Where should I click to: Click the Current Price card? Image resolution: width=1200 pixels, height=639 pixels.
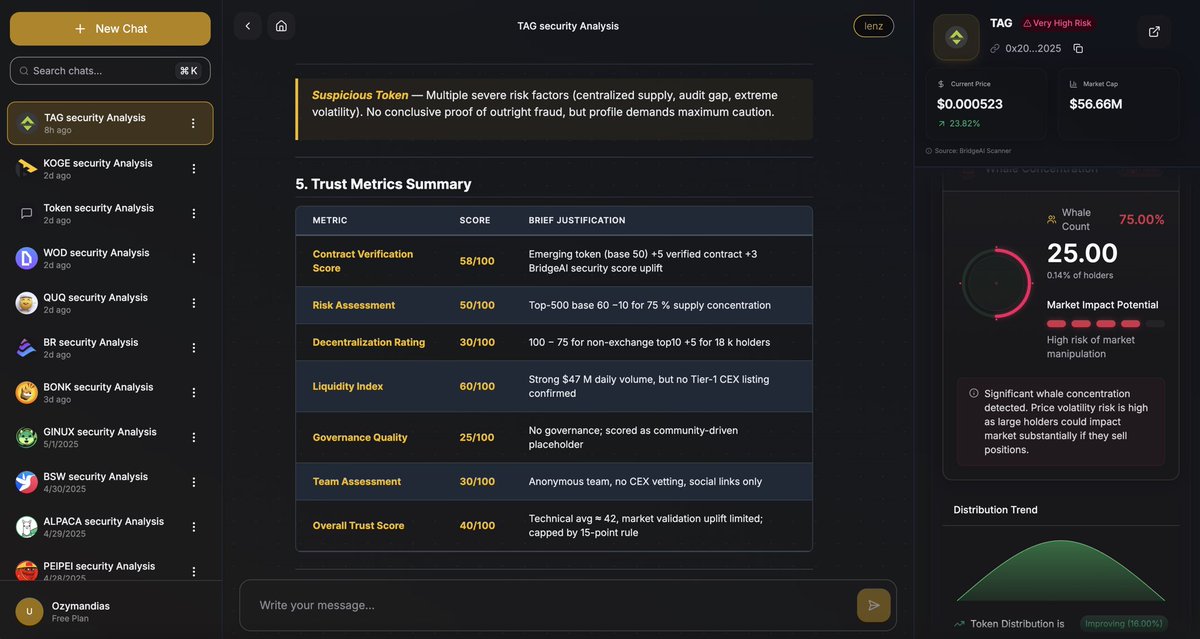[x=986, y=104]
